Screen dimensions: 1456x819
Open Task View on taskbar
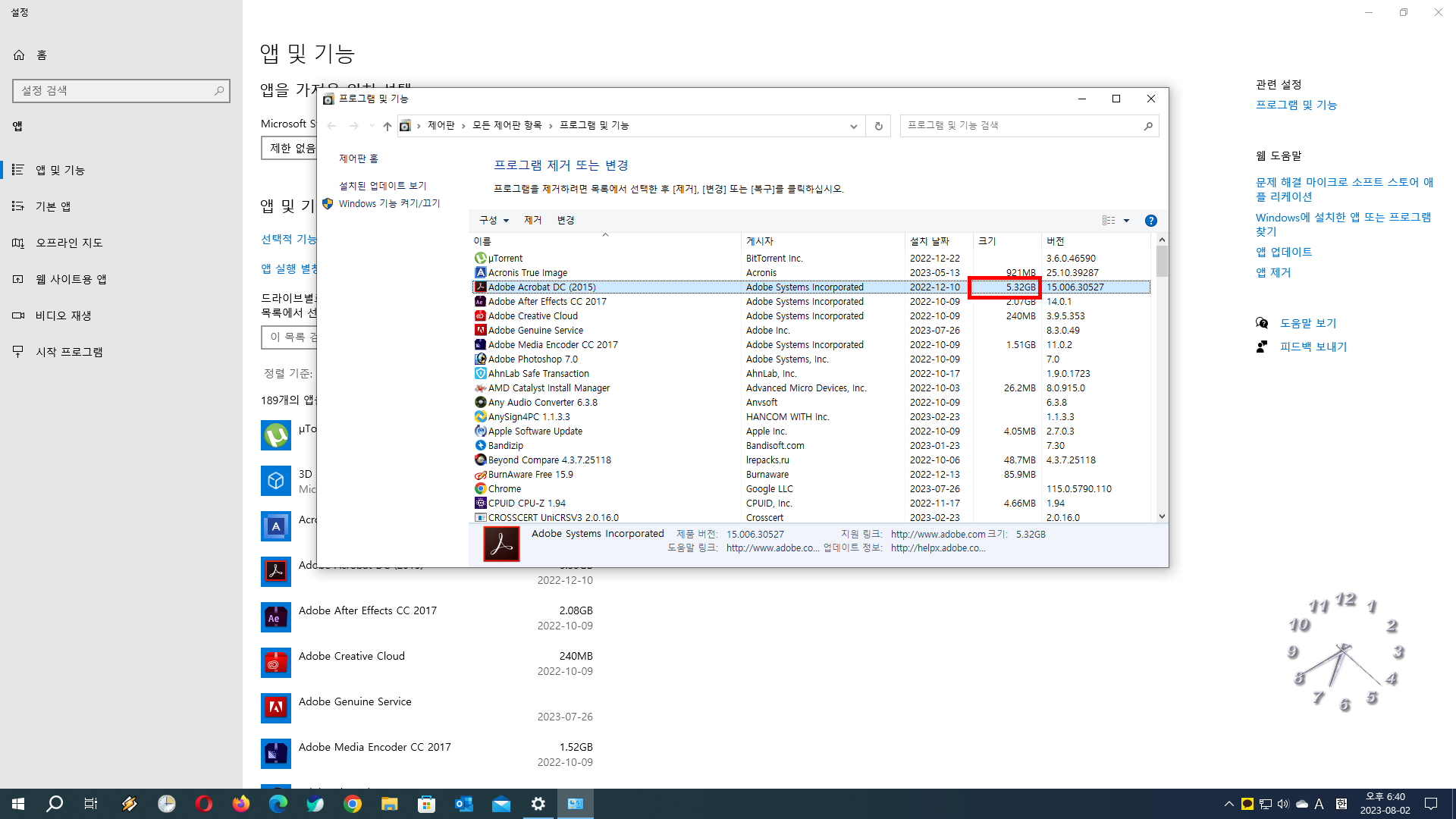pos(91,804)
